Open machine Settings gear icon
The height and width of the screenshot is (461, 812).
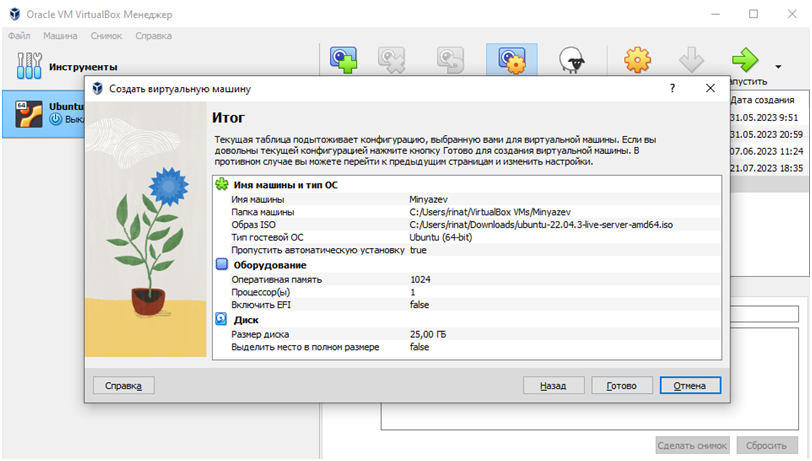coord(637,60)
